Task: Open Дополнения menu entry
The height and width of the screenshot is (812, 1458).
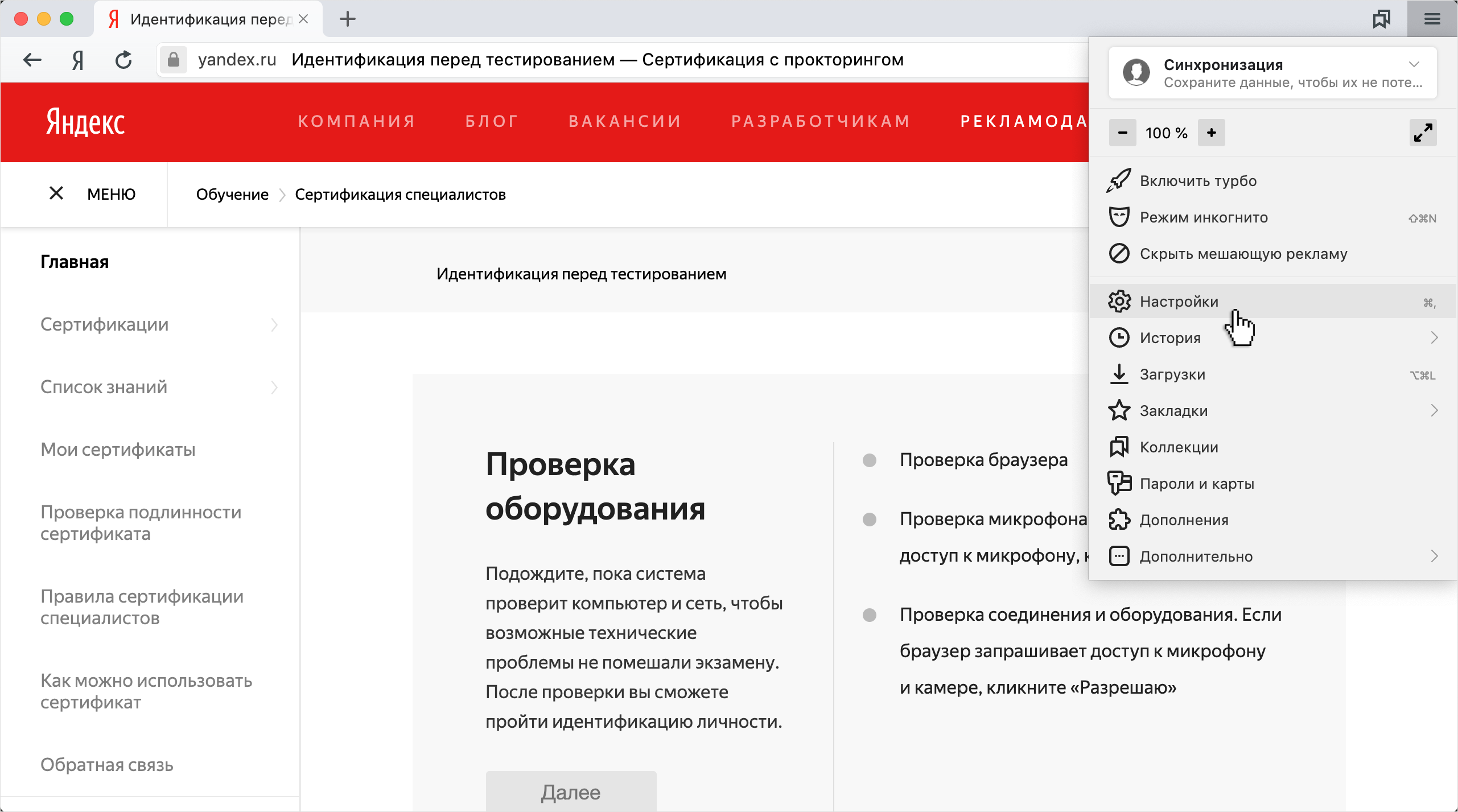Action: pyautogui.click(x=1272, y=520)
